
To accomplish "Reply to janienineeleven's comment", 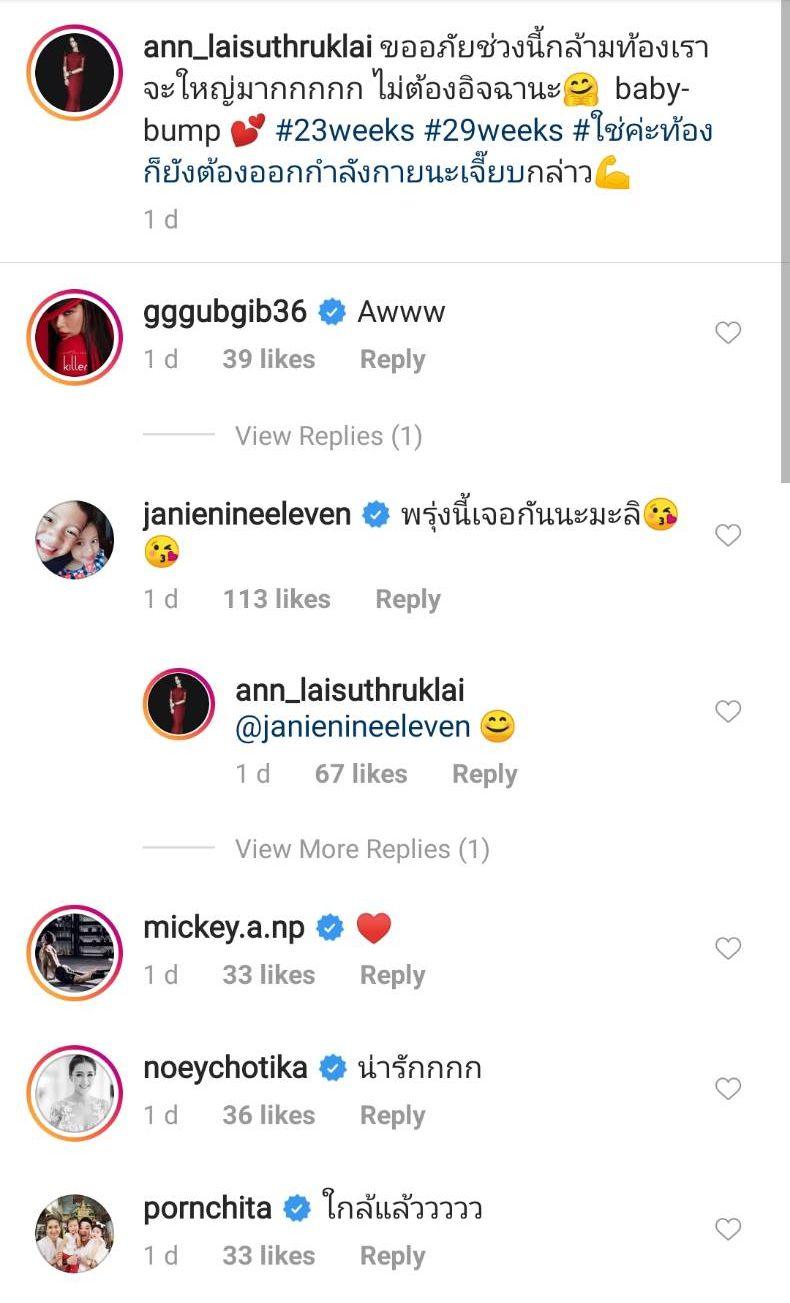I will pos(407,599).
